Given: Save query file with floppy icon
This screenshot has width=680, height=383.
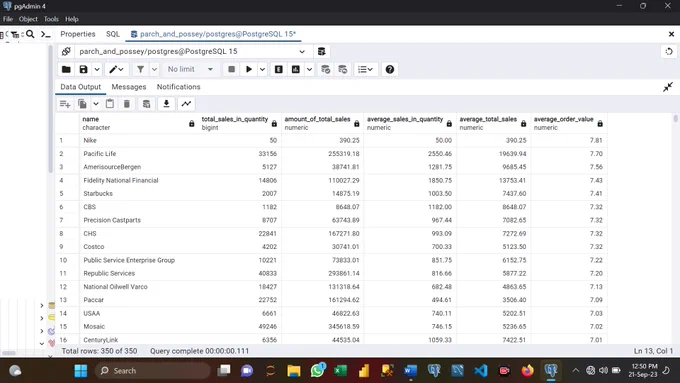Looking at the screenshot, I should (83, 69).
